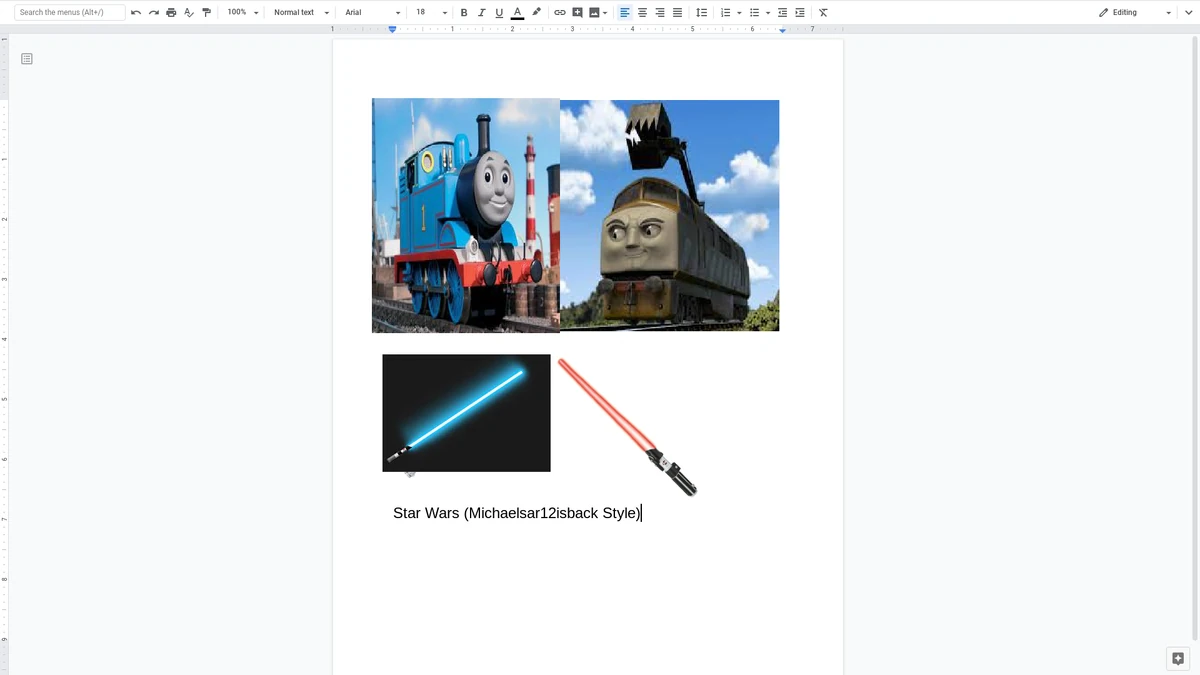Screen dimensions: 1200x675
Task: Toggle bold formatting
Action: [463, 12]
